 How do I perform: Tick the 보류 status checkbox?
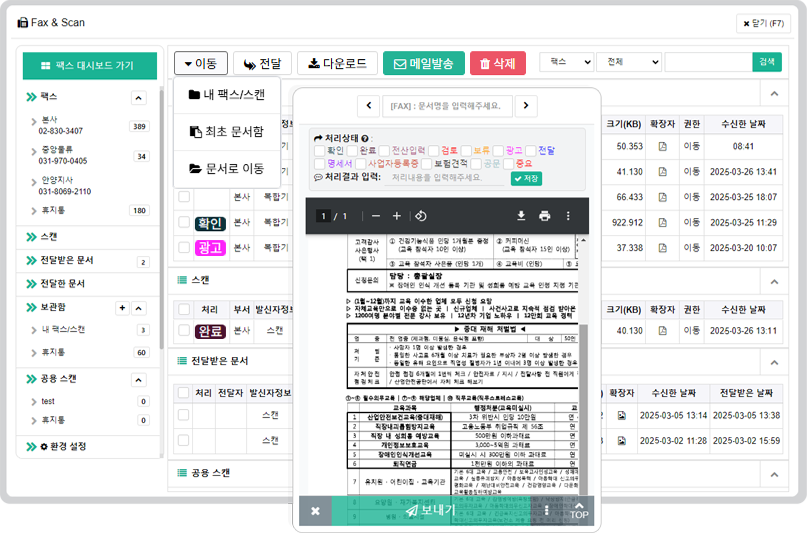[x=466, y=151]
